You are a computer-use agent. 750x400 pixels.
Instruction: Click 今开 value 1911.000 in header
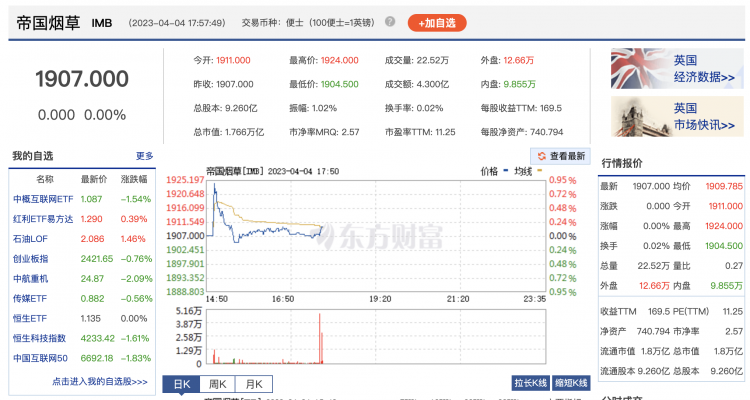click(233, 60)
